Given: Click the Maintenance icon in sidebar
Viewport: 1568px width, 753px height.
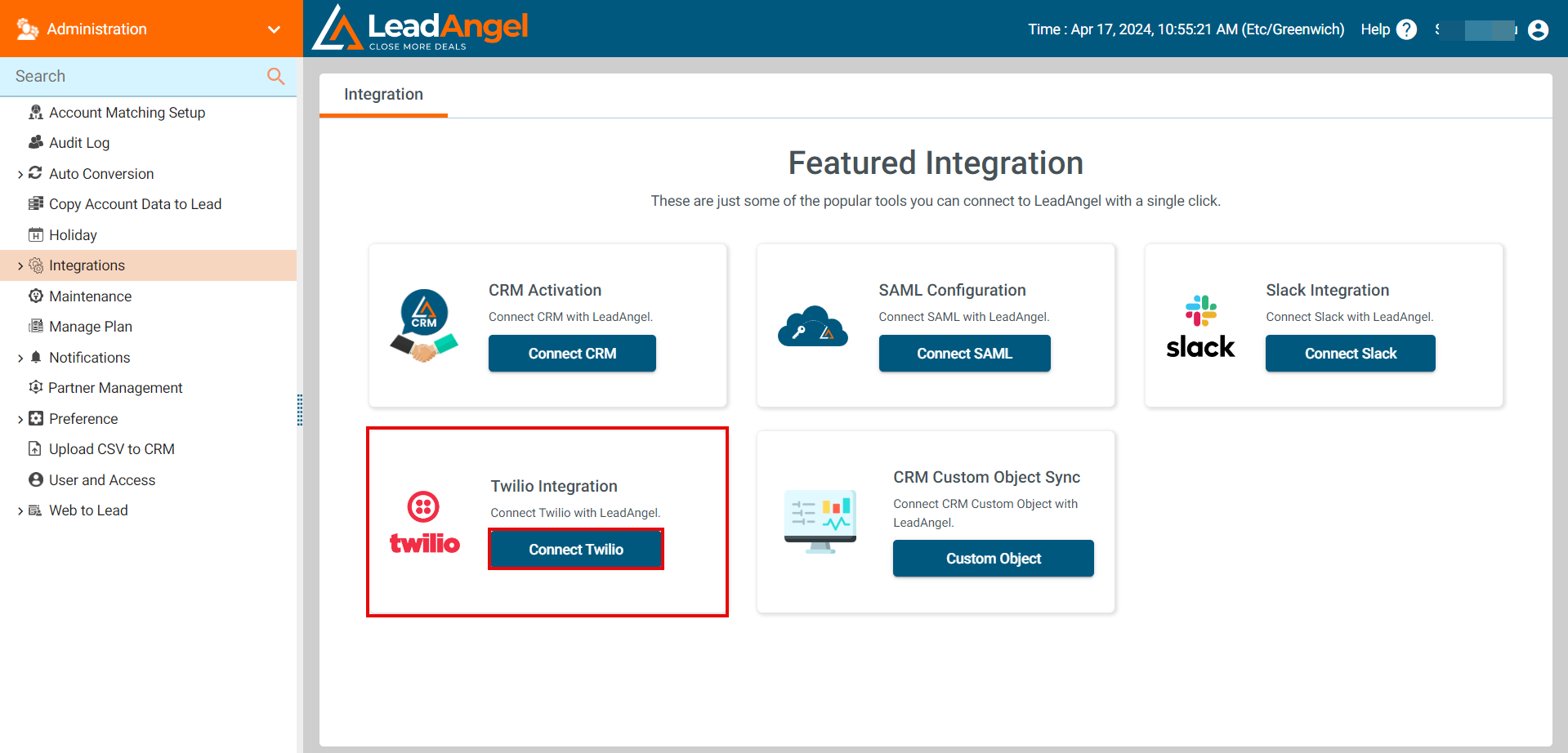Looking at the screenshot, I should (x=36, y=296).
